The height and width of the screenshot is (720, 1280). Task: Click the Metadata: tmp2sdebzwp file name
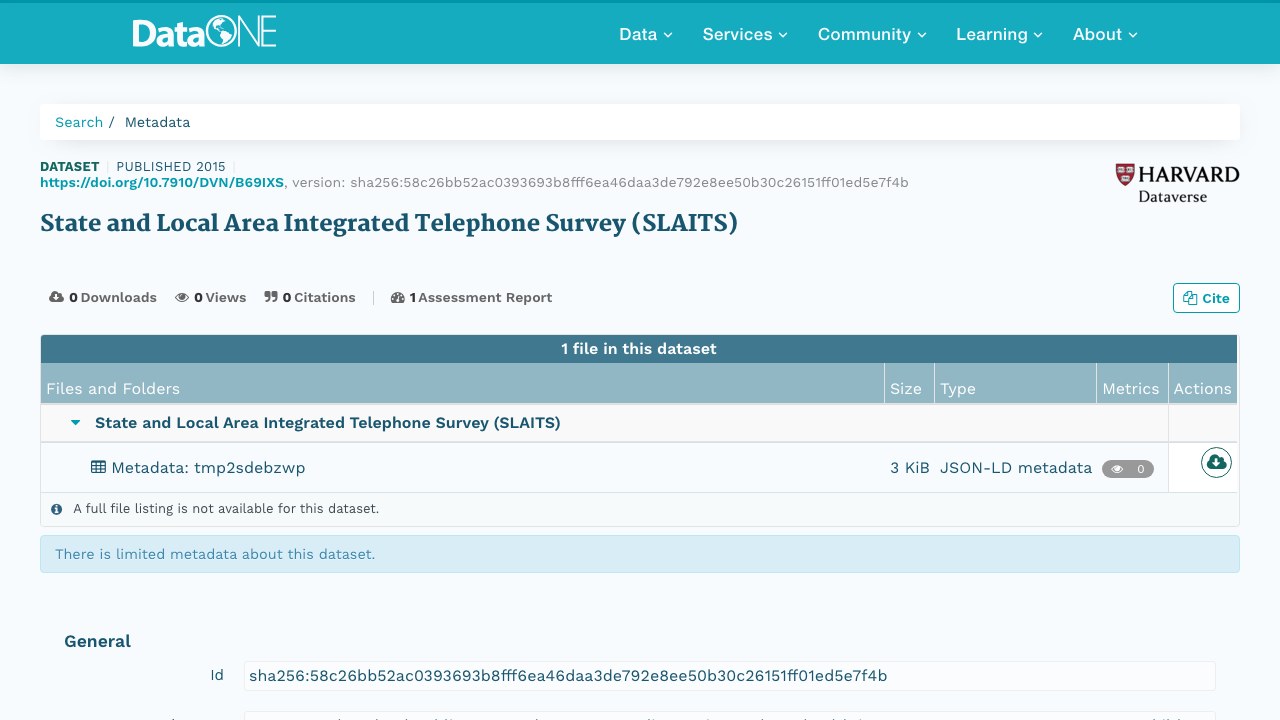(x=208, y=467)
